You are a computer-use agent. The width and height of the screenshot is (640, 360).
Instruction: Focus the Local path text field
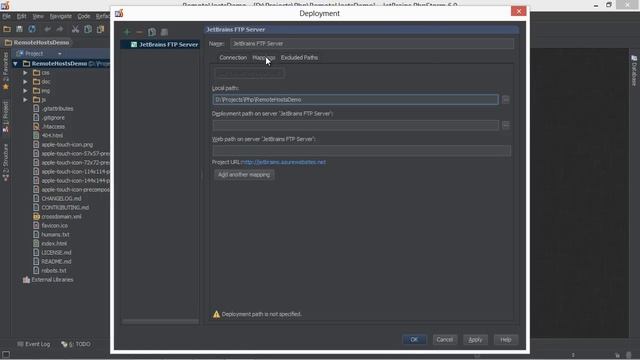[x=355, y=100]
